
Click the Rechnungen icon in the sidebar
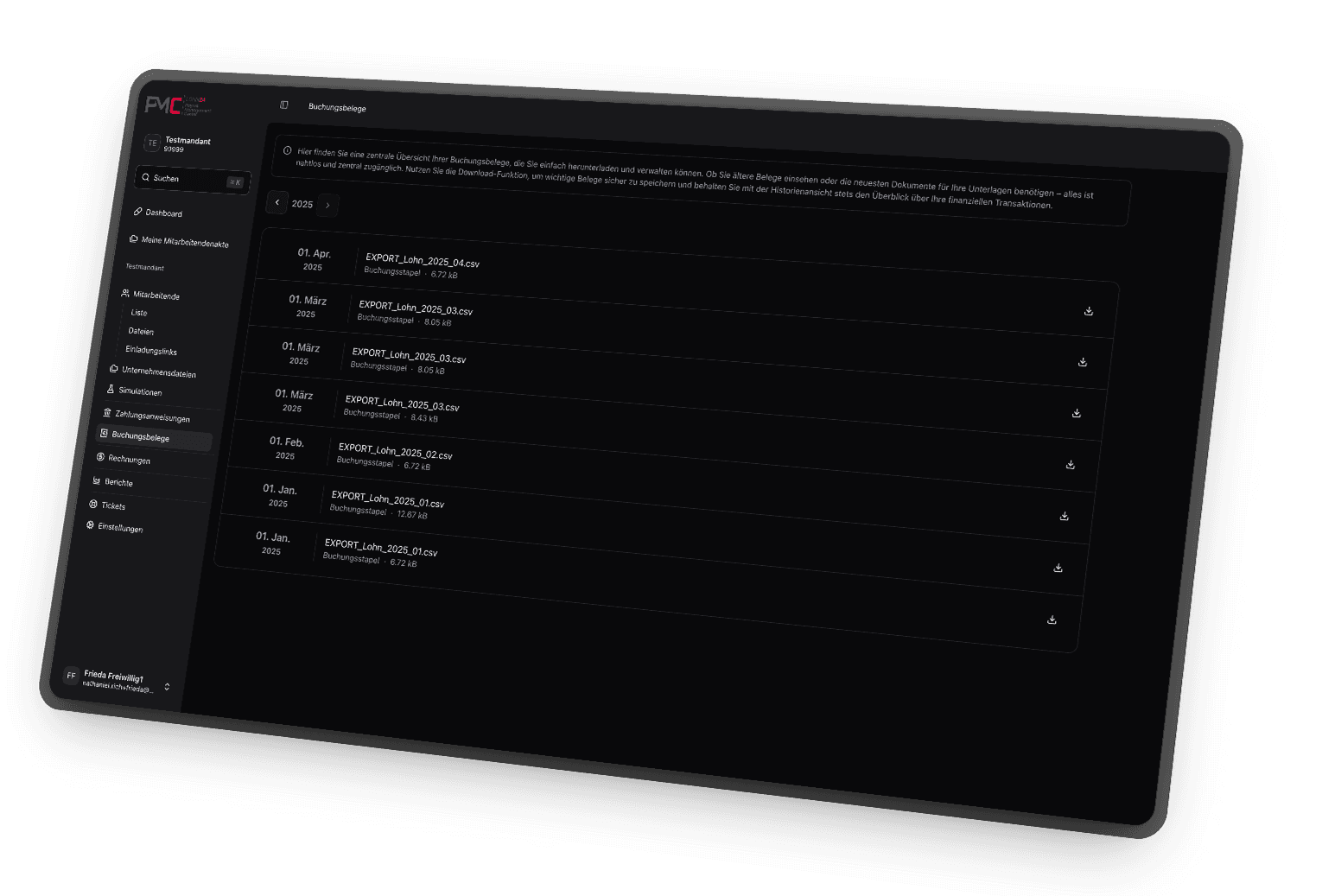pyautogui.click(x=100, y=457)
